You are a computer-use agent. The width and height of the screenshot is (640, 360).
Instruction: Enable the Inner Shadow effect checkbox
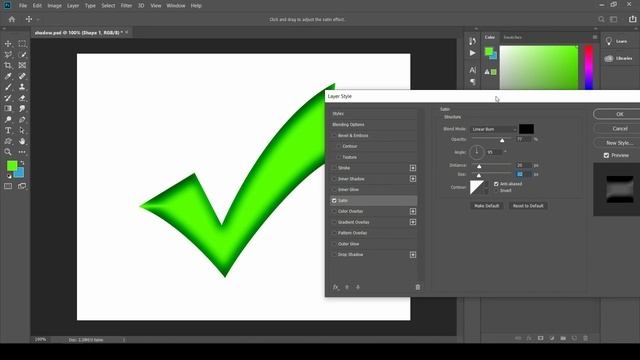click(334, 179)
